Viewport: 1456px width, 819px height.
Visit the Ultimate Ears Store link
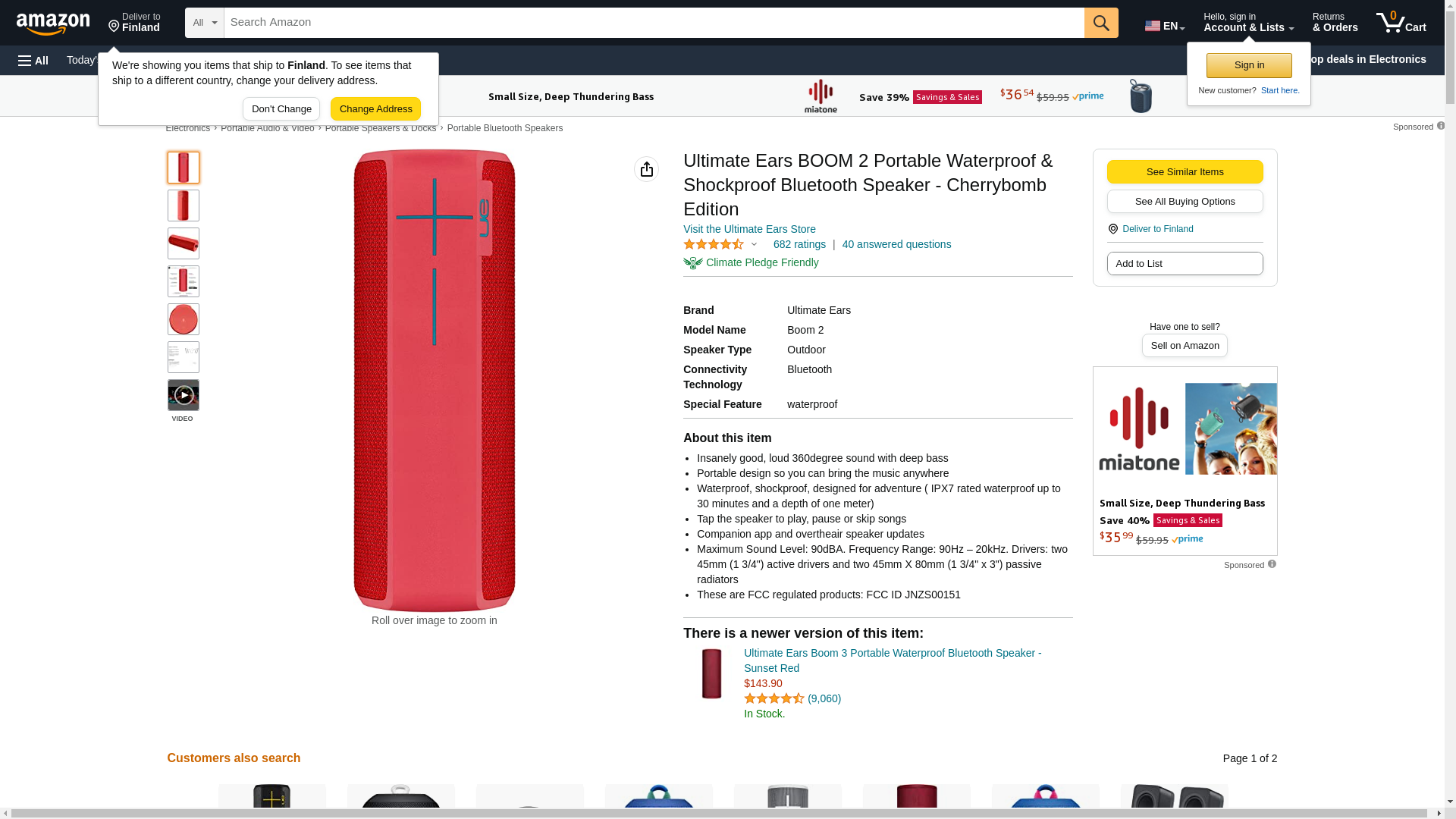749,229
